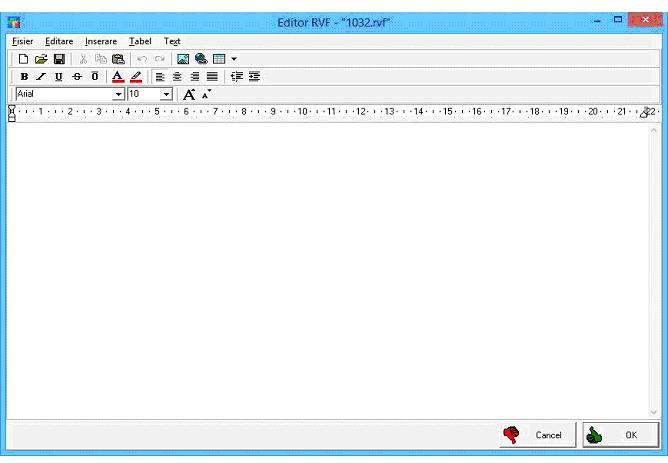Click the New document icon
The width and height of the screenshot is (668, 463).
(x=23, y=59)
